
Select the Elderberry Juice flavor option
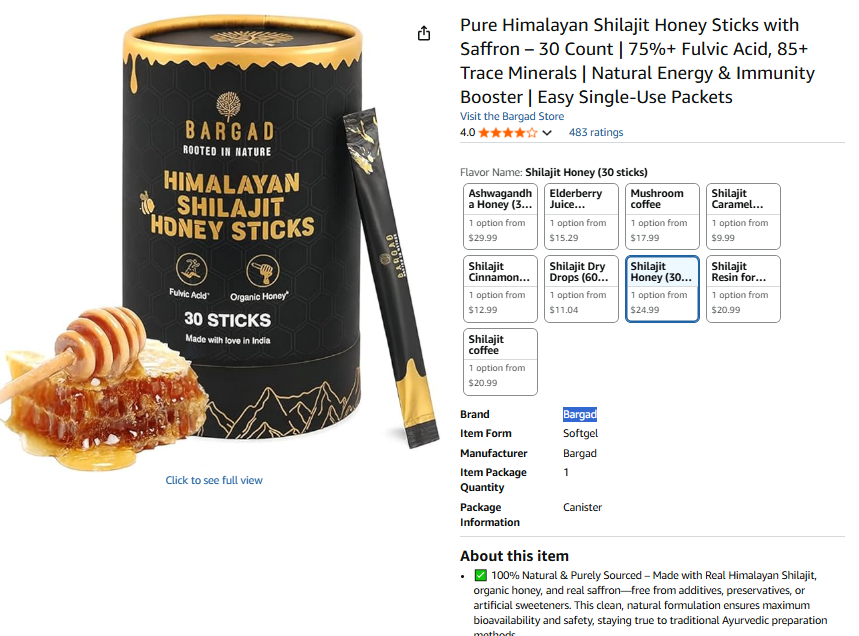580,216
